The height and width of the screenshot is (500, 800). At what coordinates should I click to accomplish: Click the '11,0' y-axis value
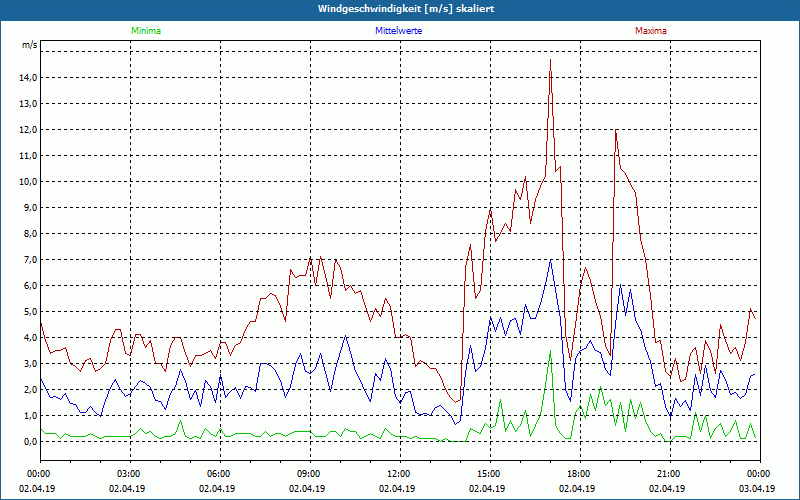pos(28,156)
